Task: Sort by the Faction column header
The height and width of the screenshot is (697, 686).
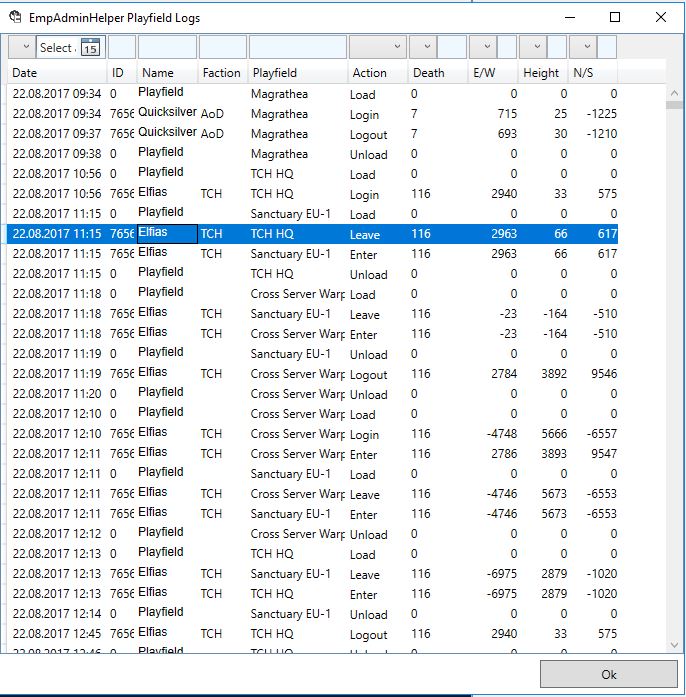Action: pyautogui.click(x=223, y=72)
